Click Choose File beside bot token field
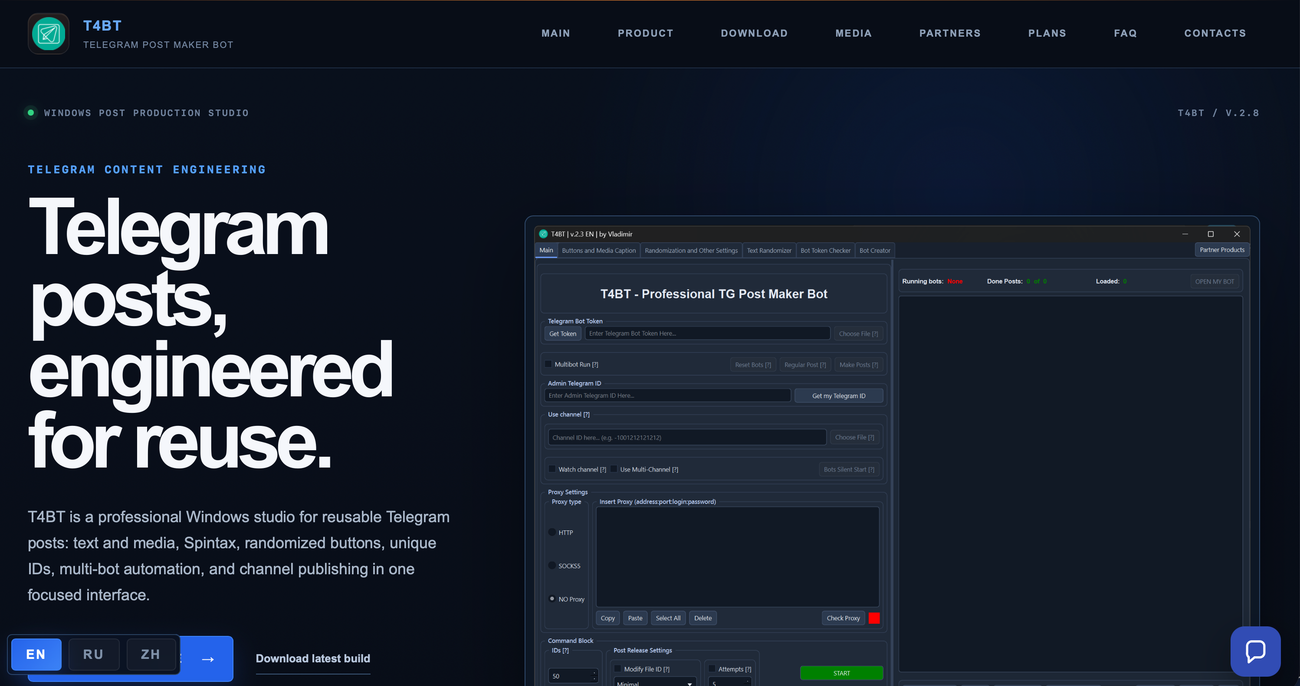This screenshot has height=686, width=1300. point(859,334)
